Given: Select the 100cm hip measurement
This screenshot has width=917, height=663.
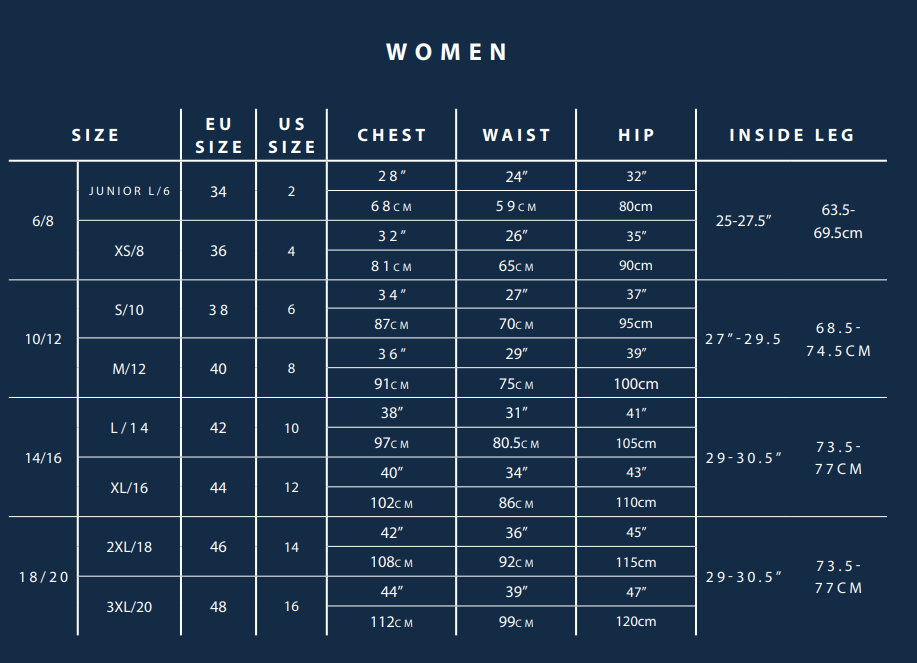Looking at the screenshot, I should pos(636,384).
